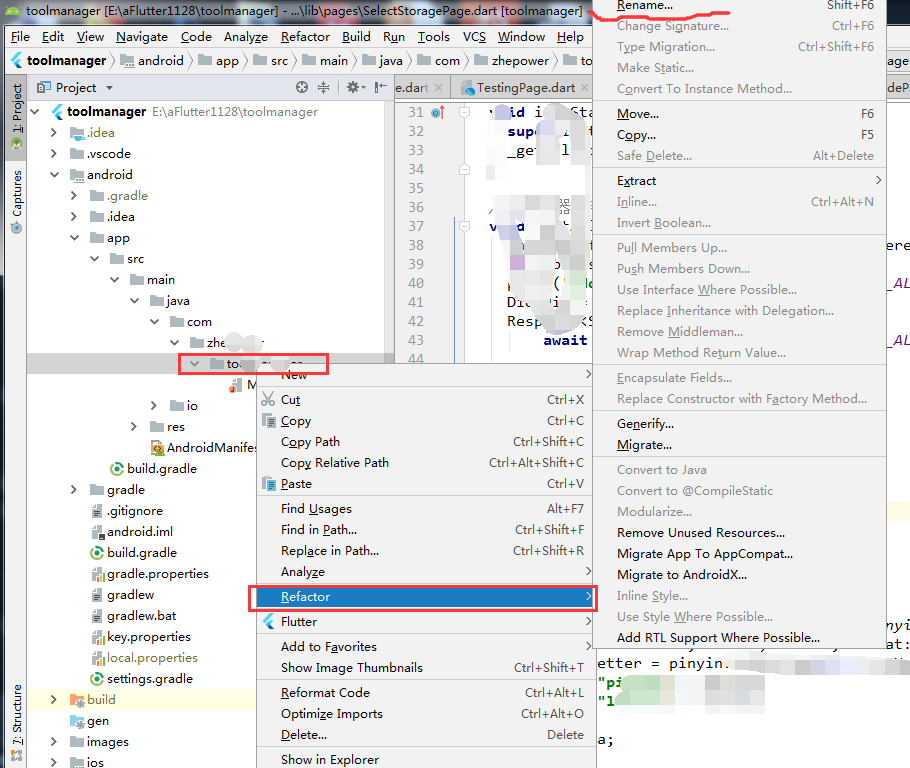The height and width of the screenshot is (768, 910).
Task: Choose Show in Explorer
Action: pos(425,759)
